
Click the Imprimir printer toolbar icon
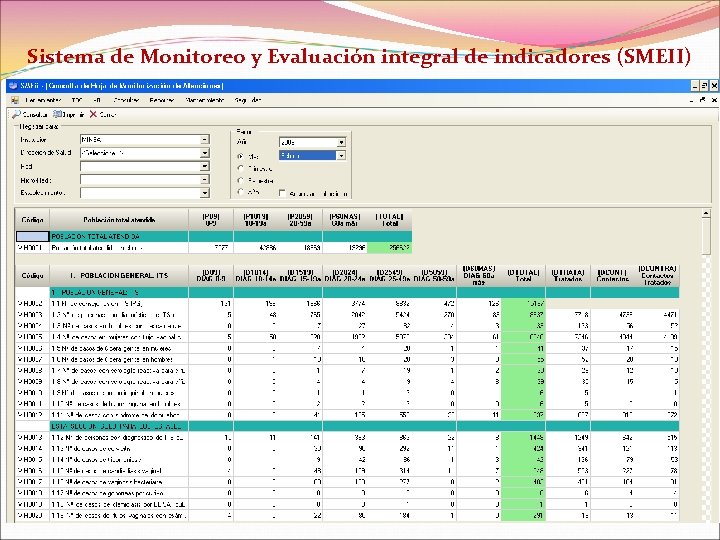[x=57, y=114]
